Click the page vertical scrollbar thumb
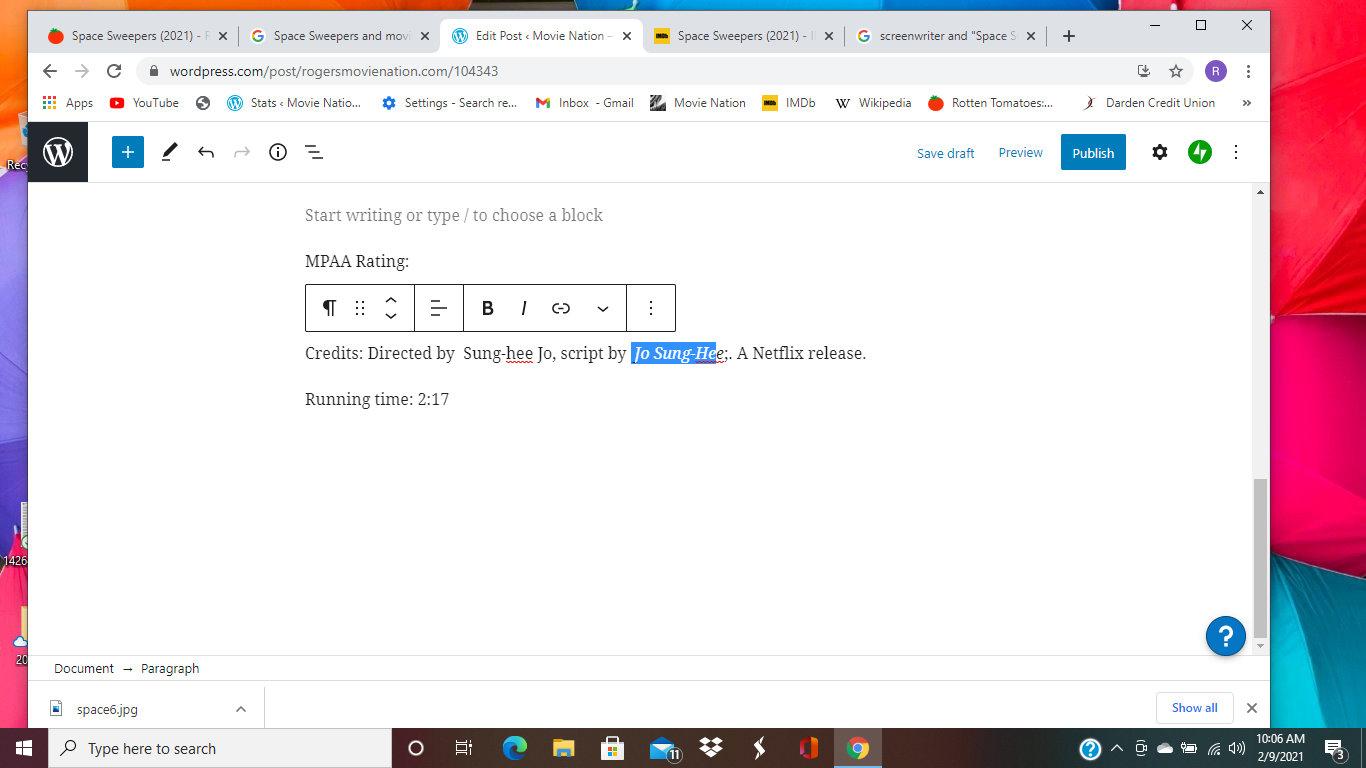This screenshot has height=768, width=1366. [x=1260, y=558]
